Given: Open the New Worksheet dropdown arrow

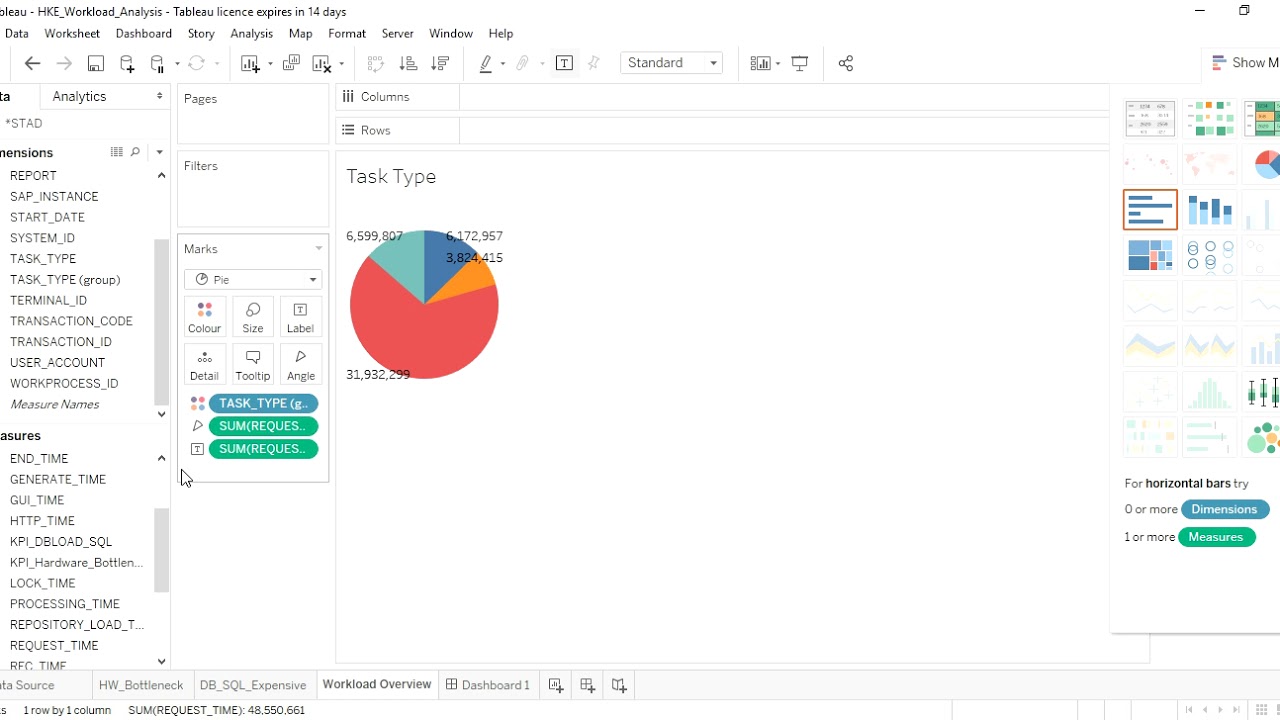Looking at the screenshot, I should (270, 64).
